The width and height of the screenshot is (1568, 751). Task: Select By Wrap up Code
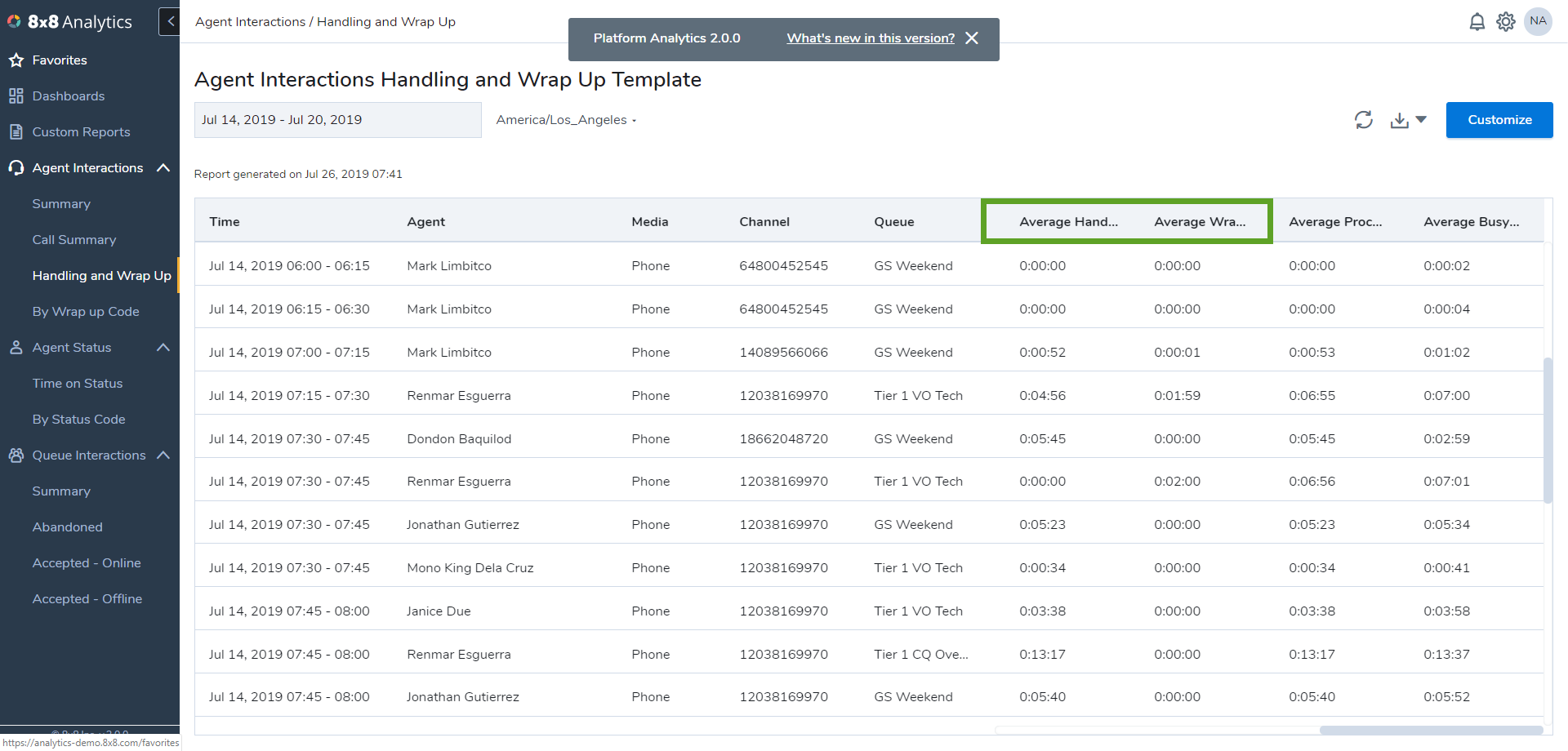point(86,311)
